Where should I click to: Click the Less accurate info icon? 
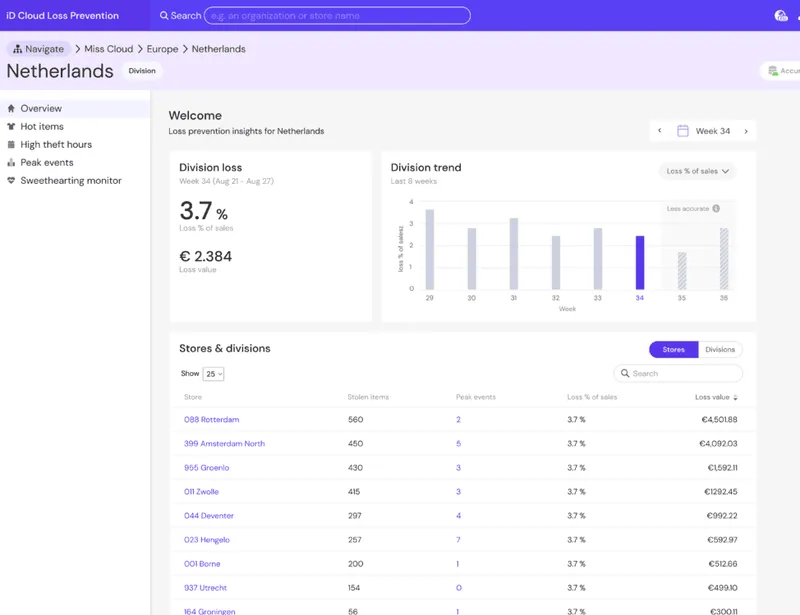[716, 208]
